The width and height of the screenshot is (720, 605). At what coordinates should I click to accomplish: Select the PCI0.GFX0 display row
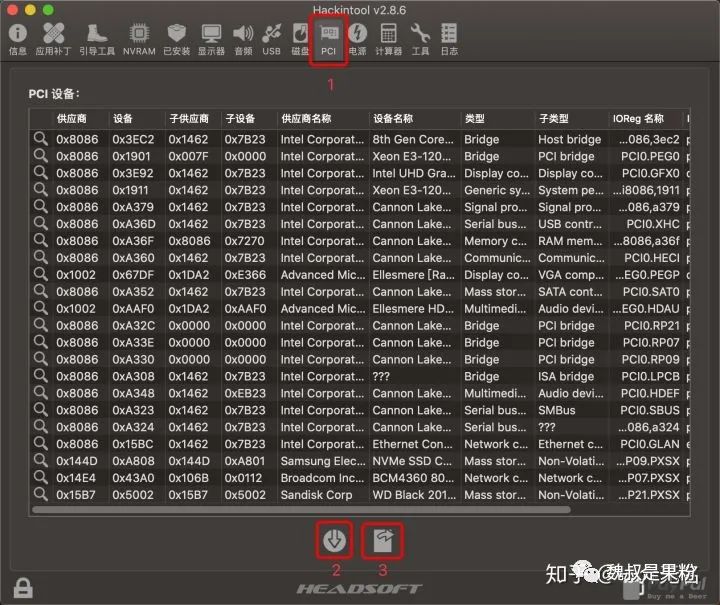point(360,173)
